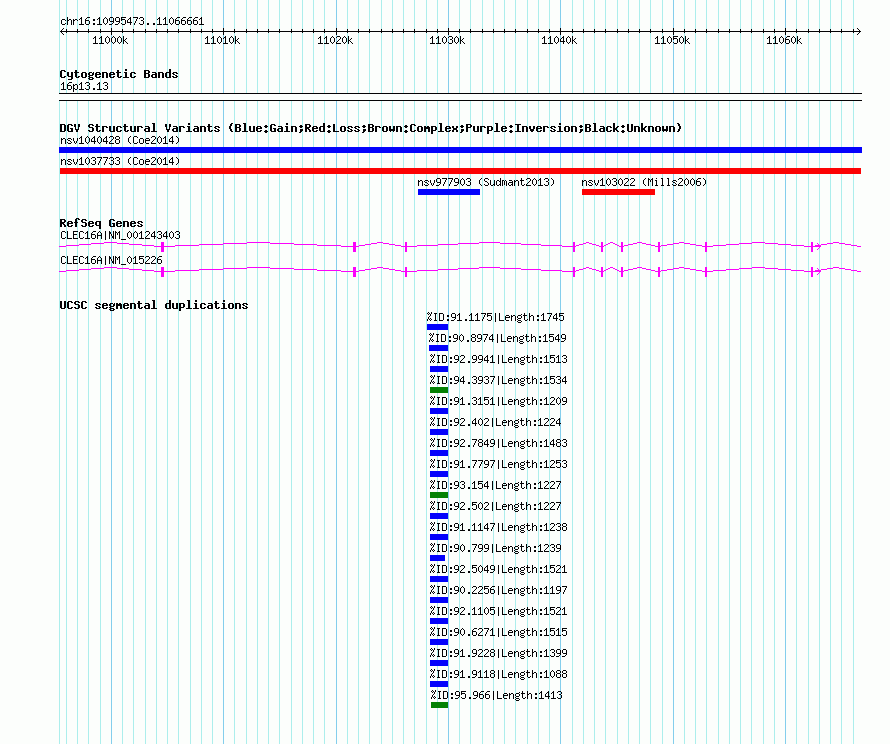Viewport: 890px width, 744px height.
Task: Click the nsv977903 (Sudmant2013) label
Action: [486, 182]
